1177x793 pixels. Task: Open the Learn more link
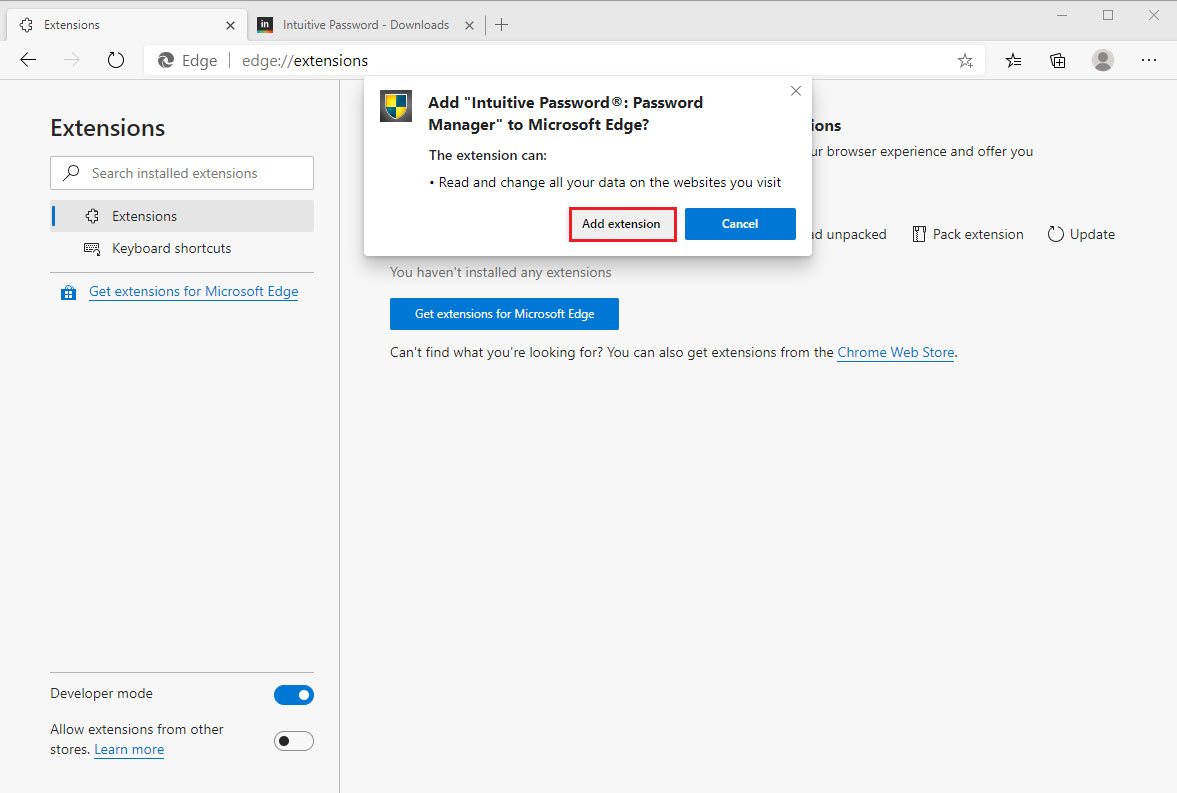pos(129,749)
